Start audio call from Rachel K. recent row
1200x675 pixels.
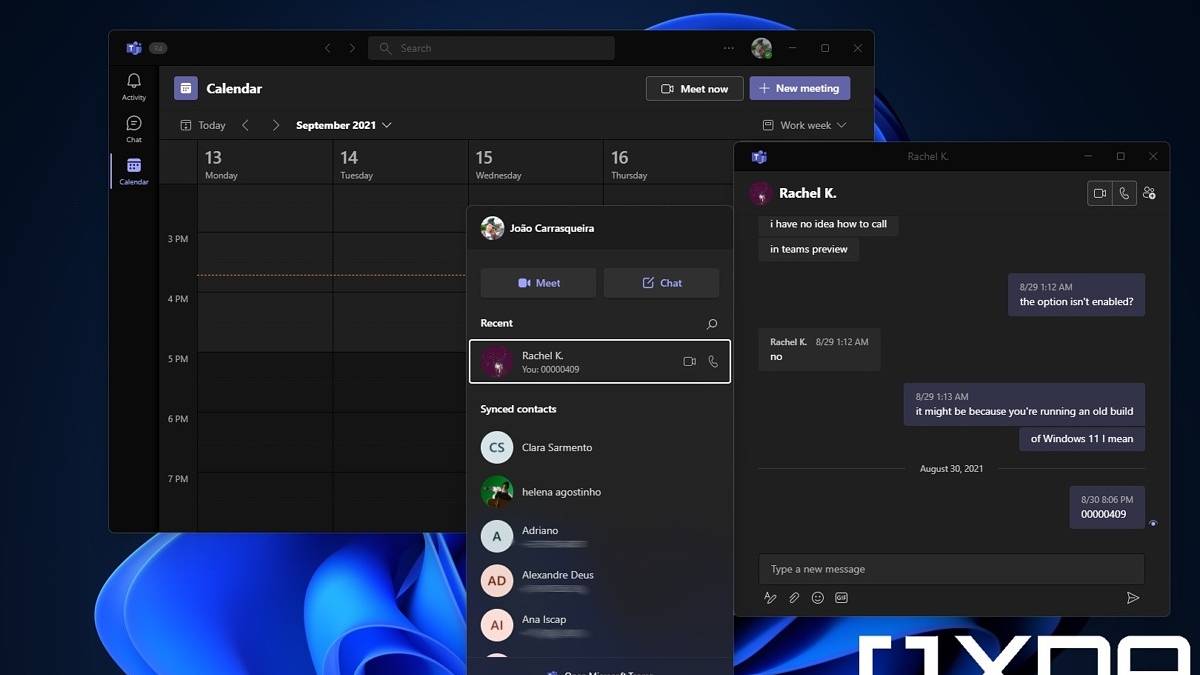coord(713,362)
